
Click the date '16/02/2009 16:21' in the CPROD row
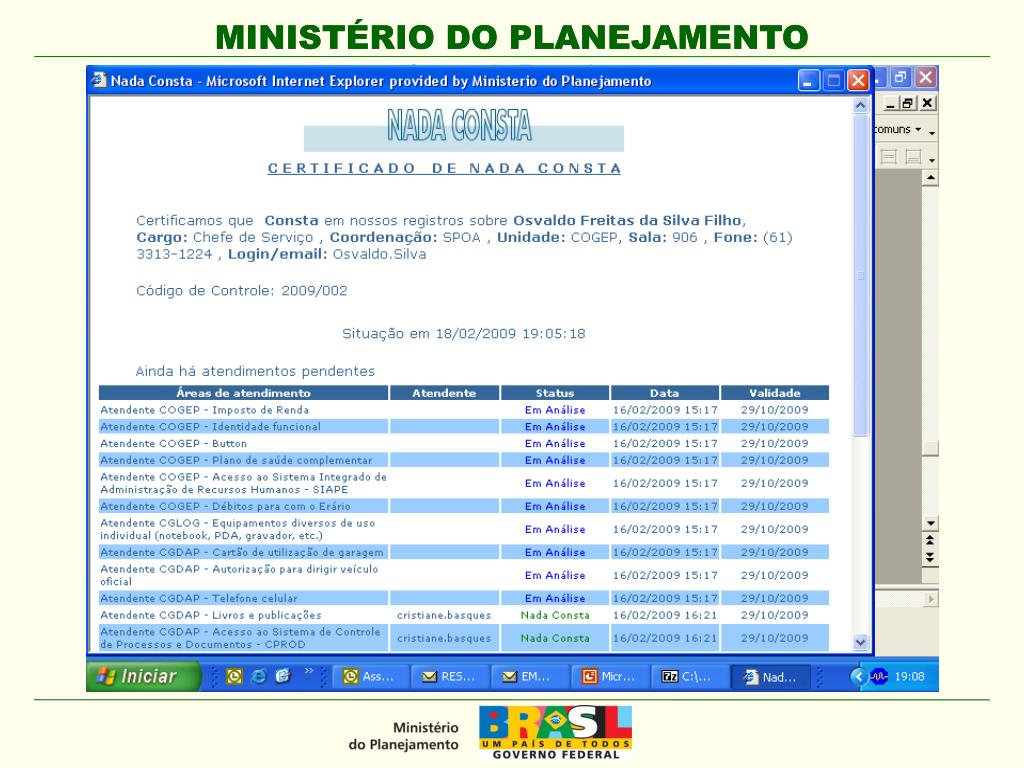(665, 638)
